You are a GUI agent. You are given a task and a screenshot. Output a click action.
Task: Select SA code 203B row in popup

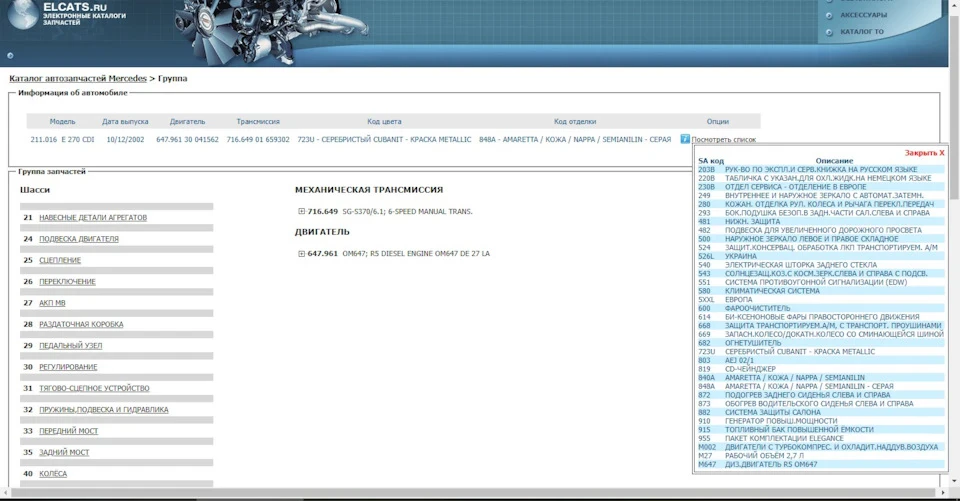coord(821,170)
